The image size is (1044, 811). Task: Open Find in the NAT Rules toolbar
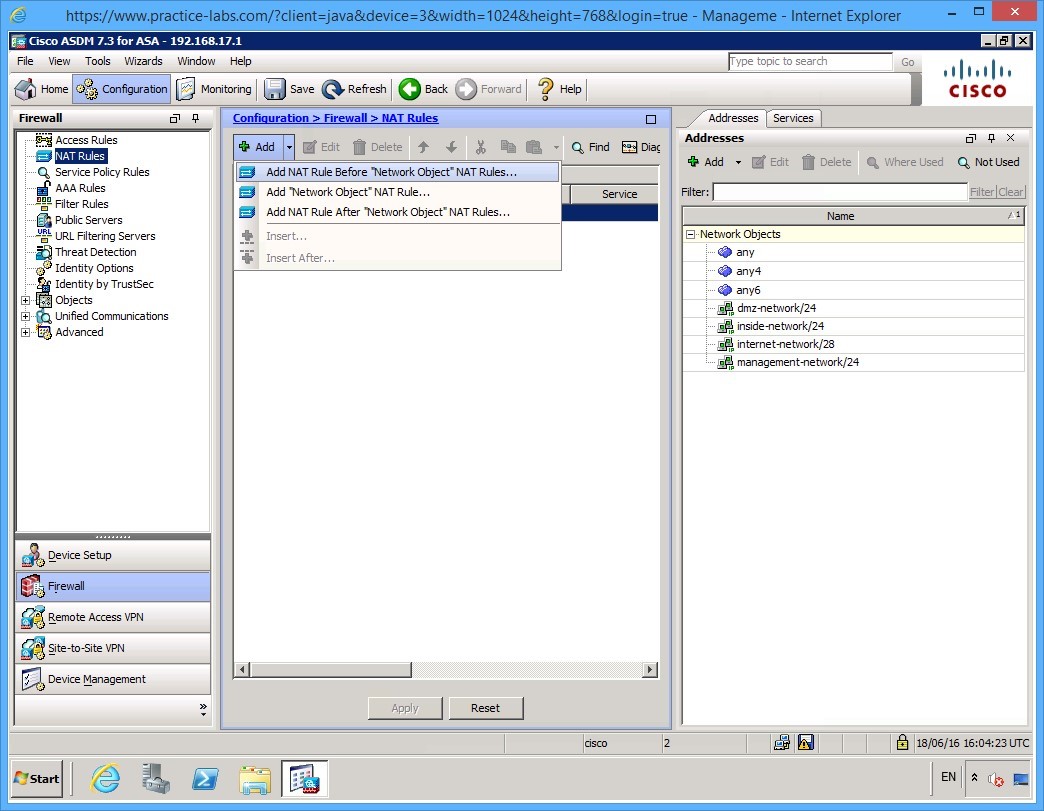pyautogui.click(x=590, y=146)
